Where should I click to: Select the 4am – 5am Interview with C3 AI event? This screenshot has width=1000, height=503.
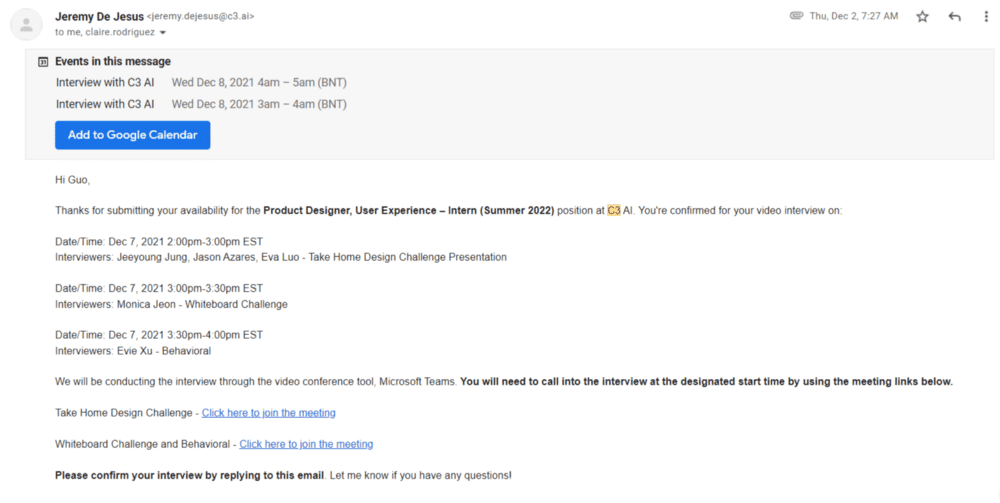pyautogui.click(x=201, y=82)
